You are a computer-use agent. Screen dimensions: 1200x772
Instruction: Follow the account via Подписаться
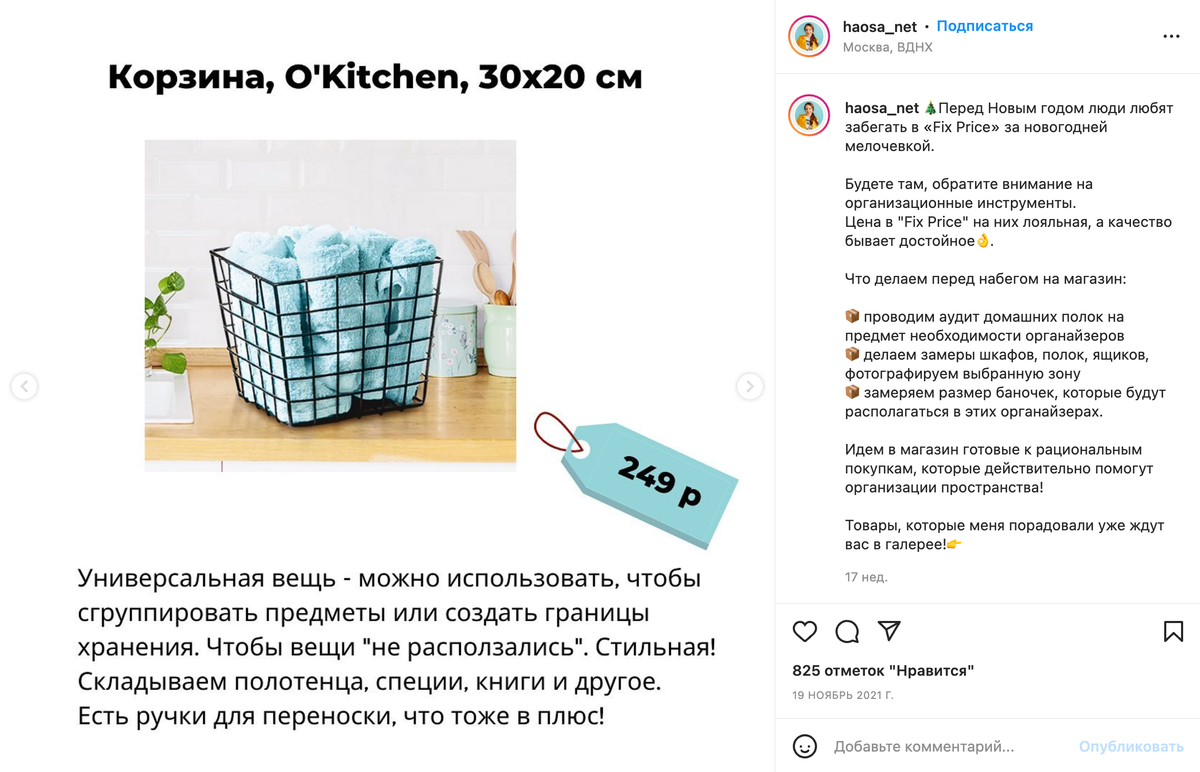click(x=985, y=26)
